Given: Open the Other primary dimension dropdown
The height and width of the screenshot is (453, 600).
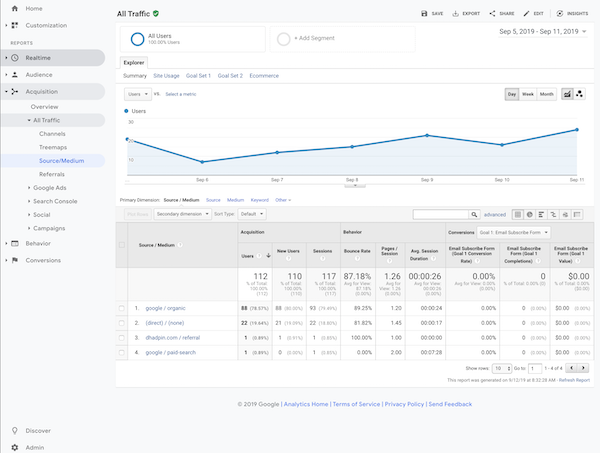Looking at the screenshot, I should click(283, 200).
